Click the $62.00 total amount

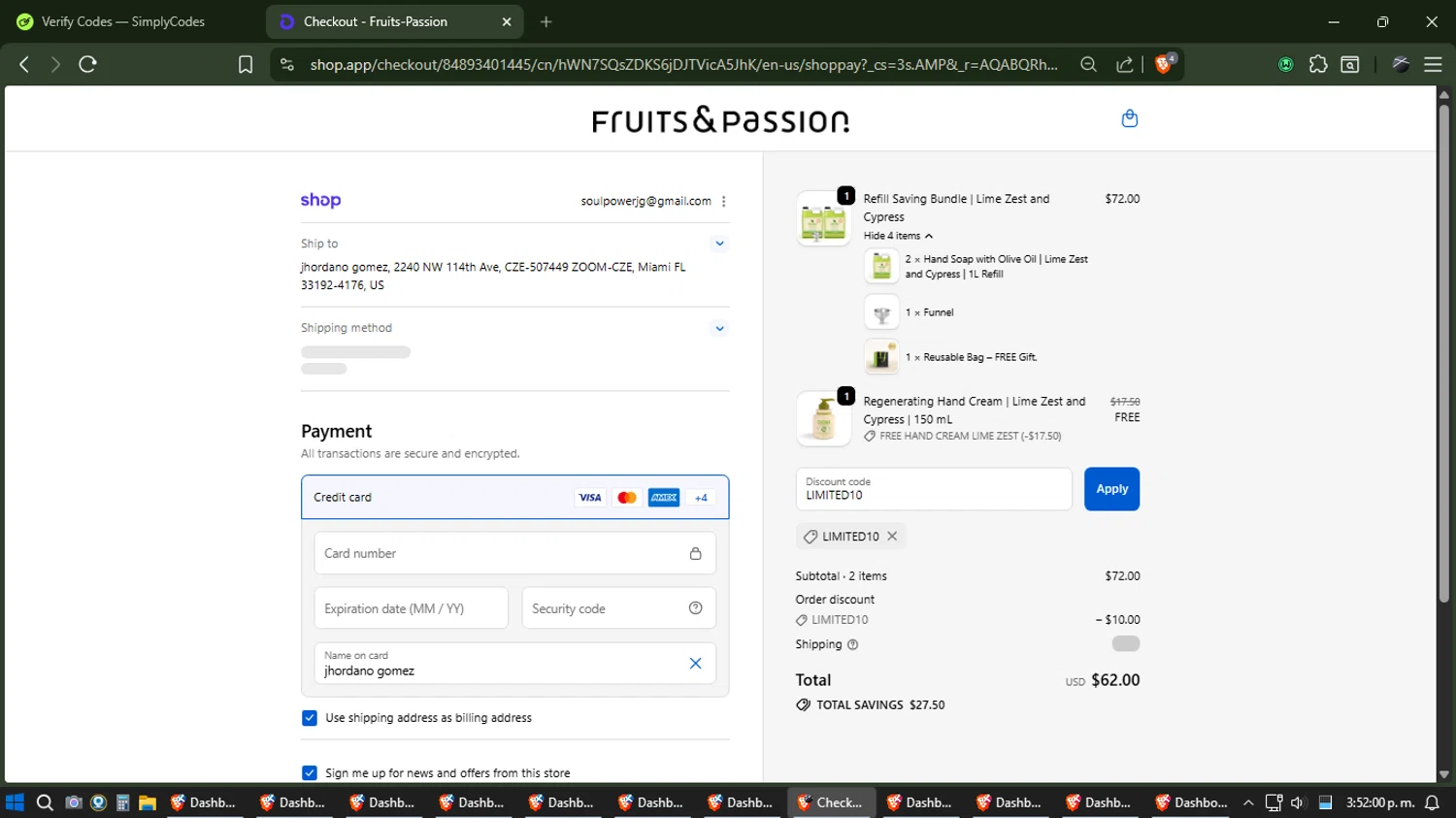[x=1115, y=680]
